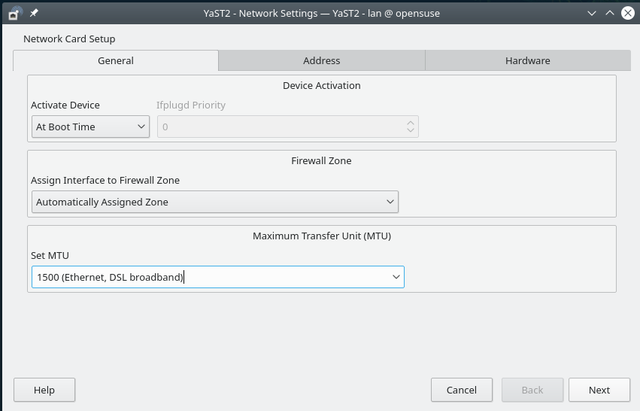Image resolution: width=640 pixels, height=411 pixels.
Task: Expand the Set MTU dropdown arrow
Action: coord(396,277)
